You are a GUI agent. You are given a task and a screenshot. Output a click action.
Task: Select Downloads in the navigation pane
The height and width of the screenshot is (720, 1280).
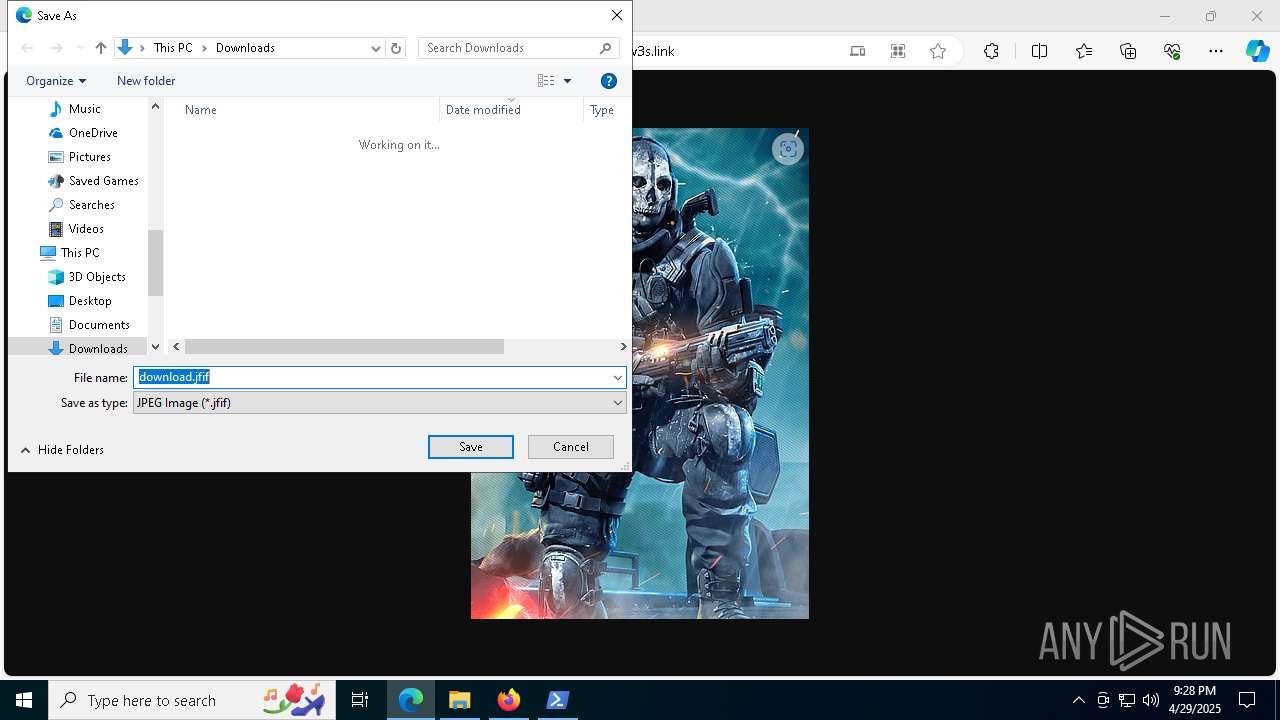point(98,348)
